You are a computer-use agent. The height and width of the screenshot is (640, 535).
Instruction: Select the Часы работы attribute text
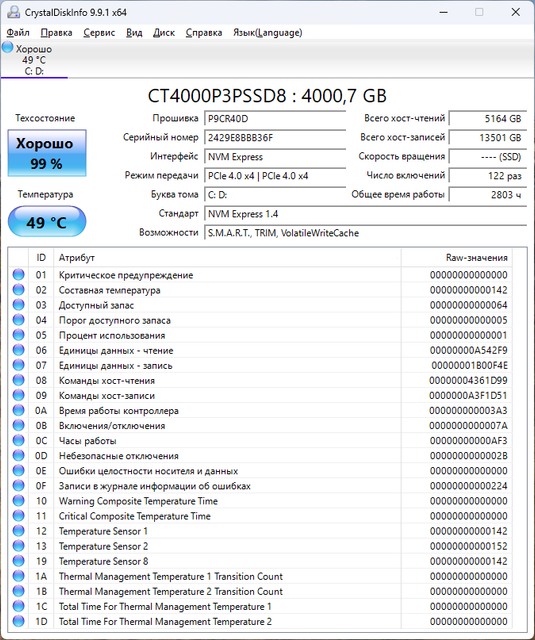click(x=87, y=441)
